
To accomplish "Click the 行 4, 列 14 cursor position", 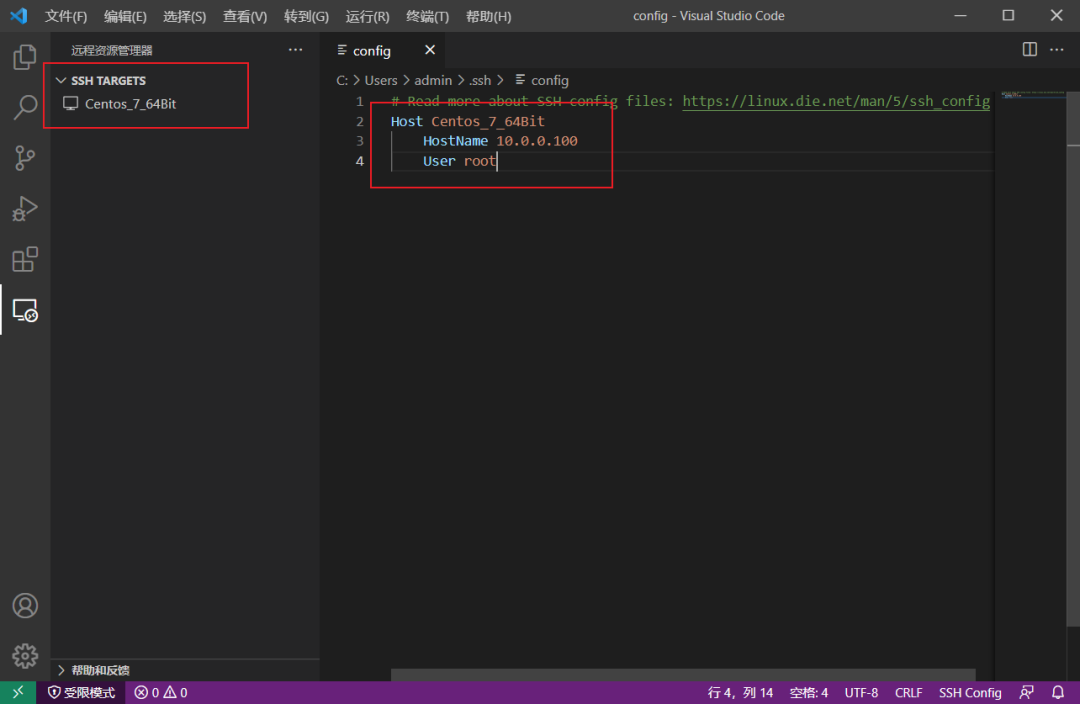I will 740,692.
